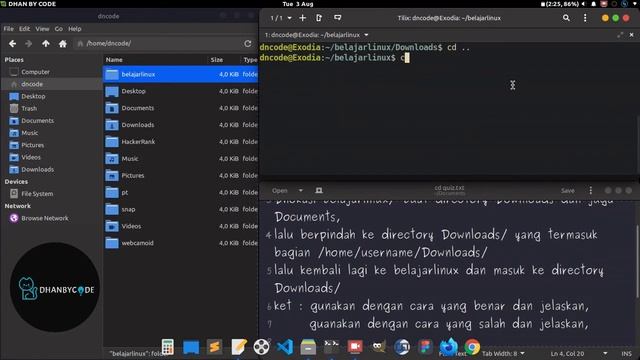Image resolution: width=640 pixels, height=360 pixels.
Task: Launch Figma from the dock
Action: pos(425,347)
